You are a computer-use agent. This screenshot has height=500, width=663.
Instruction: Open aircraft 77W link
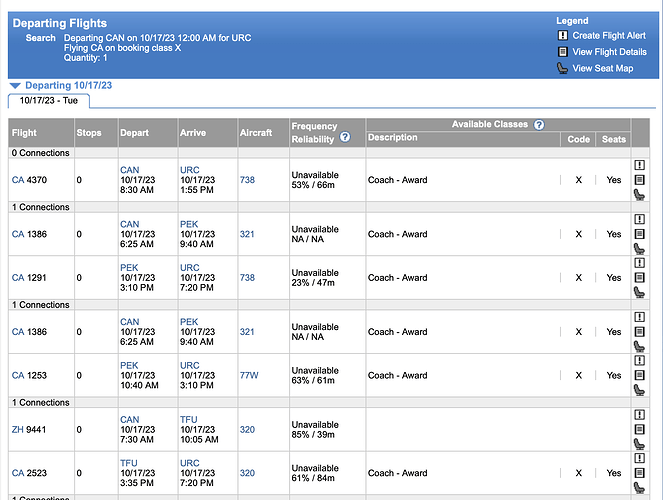pos(249,375)
